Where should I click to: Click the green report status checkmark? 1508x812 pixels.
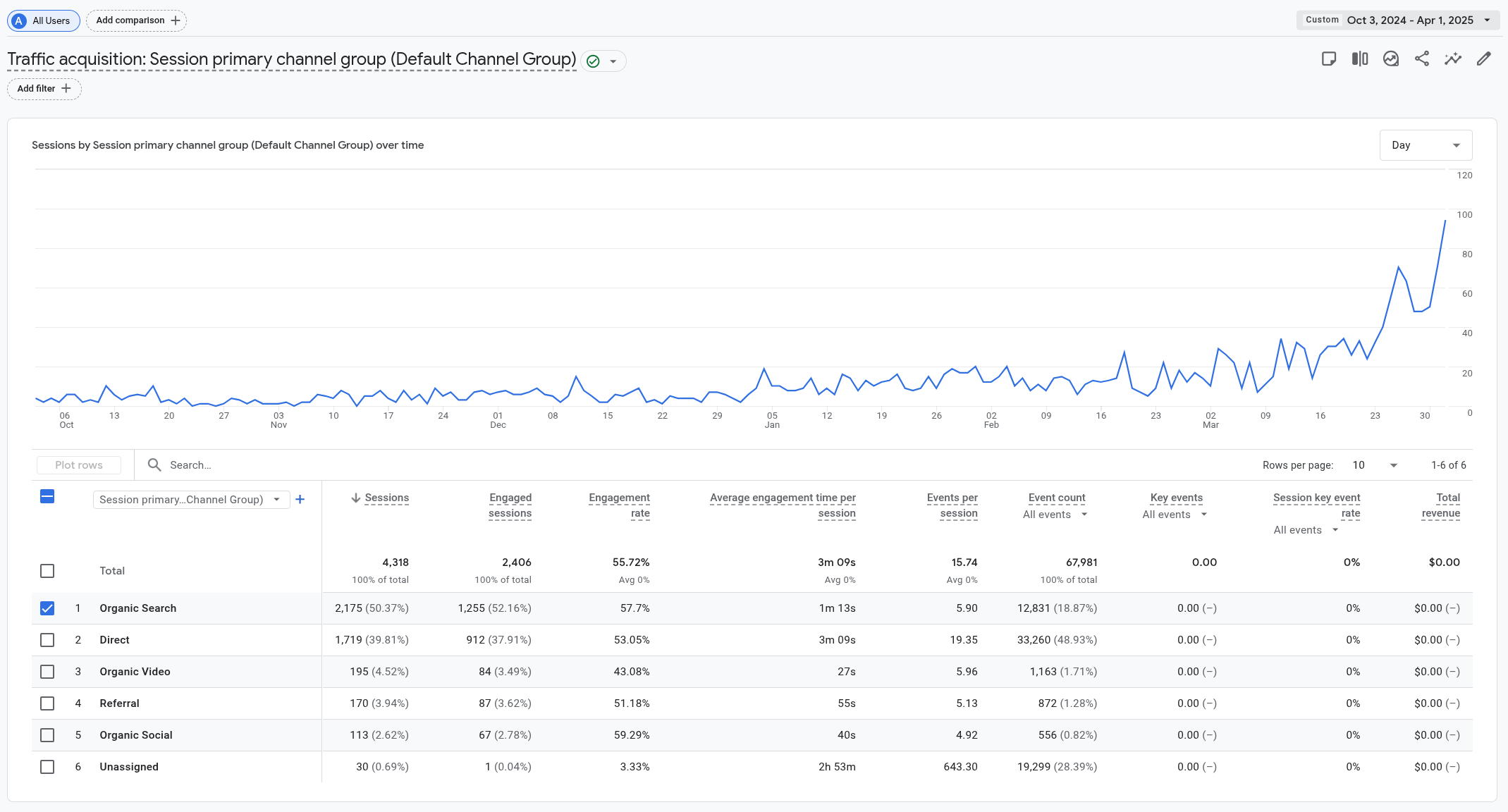point(594,61)
